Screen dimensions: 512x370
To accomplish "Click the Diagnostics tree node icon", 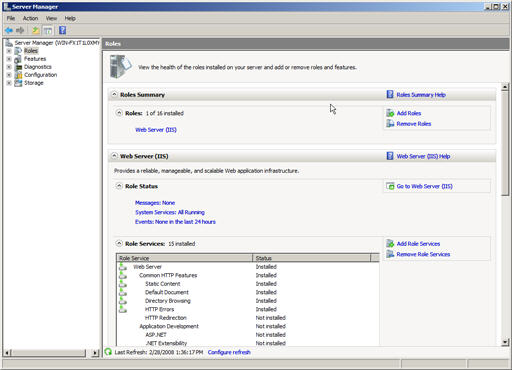I will 18,67.
